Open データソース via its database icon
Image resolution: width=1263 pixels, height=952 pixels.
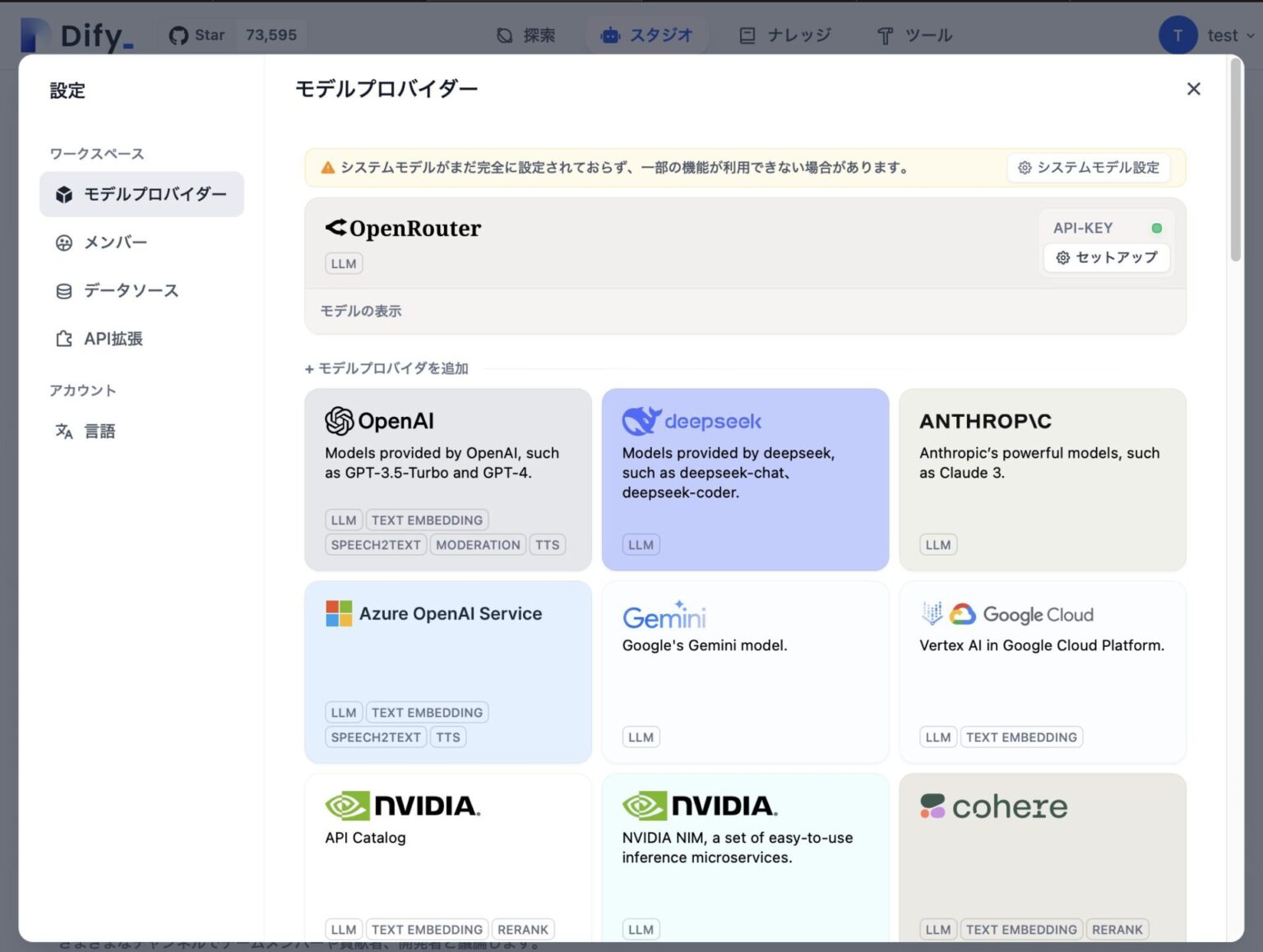(63, 290)
